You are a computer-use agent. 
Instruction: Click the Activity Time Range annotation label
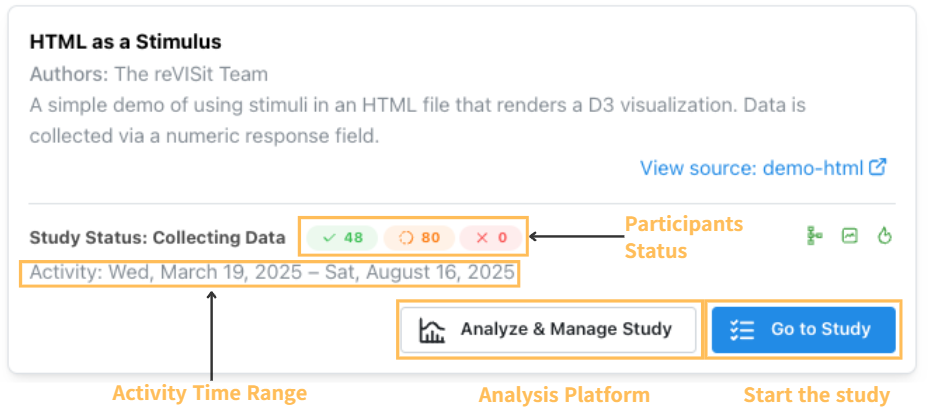209,393
